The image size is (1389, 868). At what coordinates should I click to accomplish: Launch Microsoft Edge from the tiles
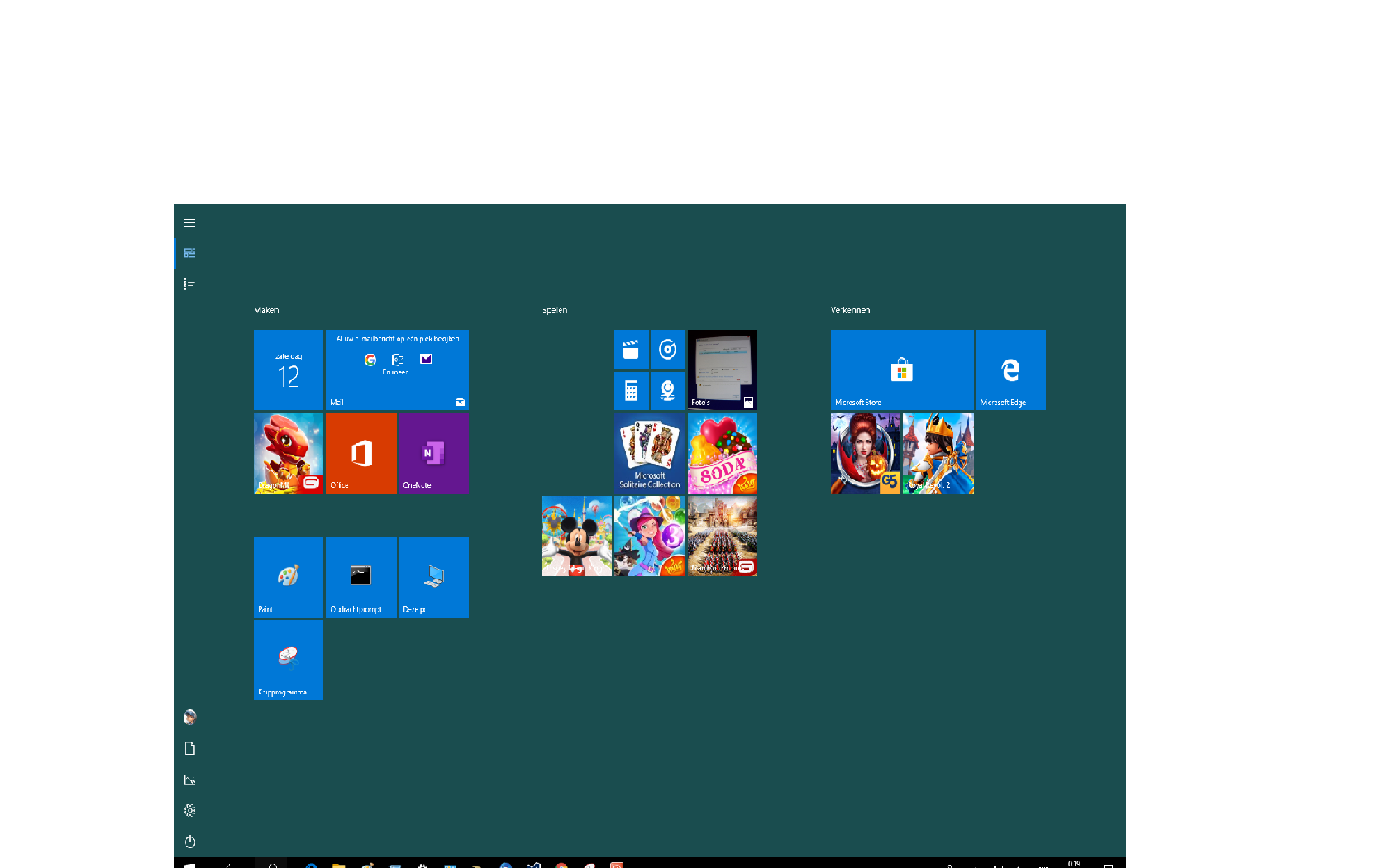pos(1010,370)
